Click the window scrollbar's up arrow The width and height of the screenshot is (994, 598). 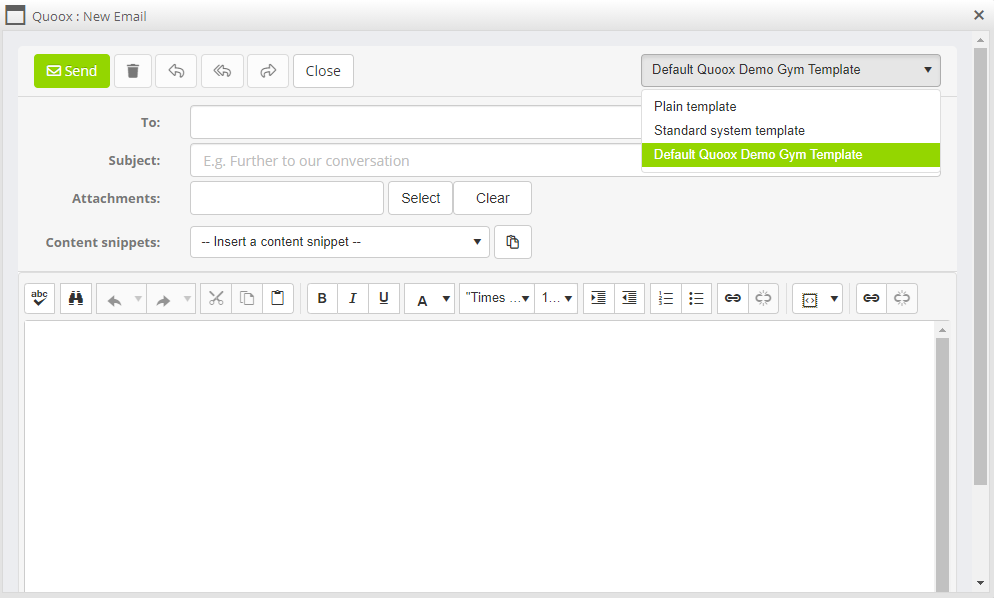980,39
